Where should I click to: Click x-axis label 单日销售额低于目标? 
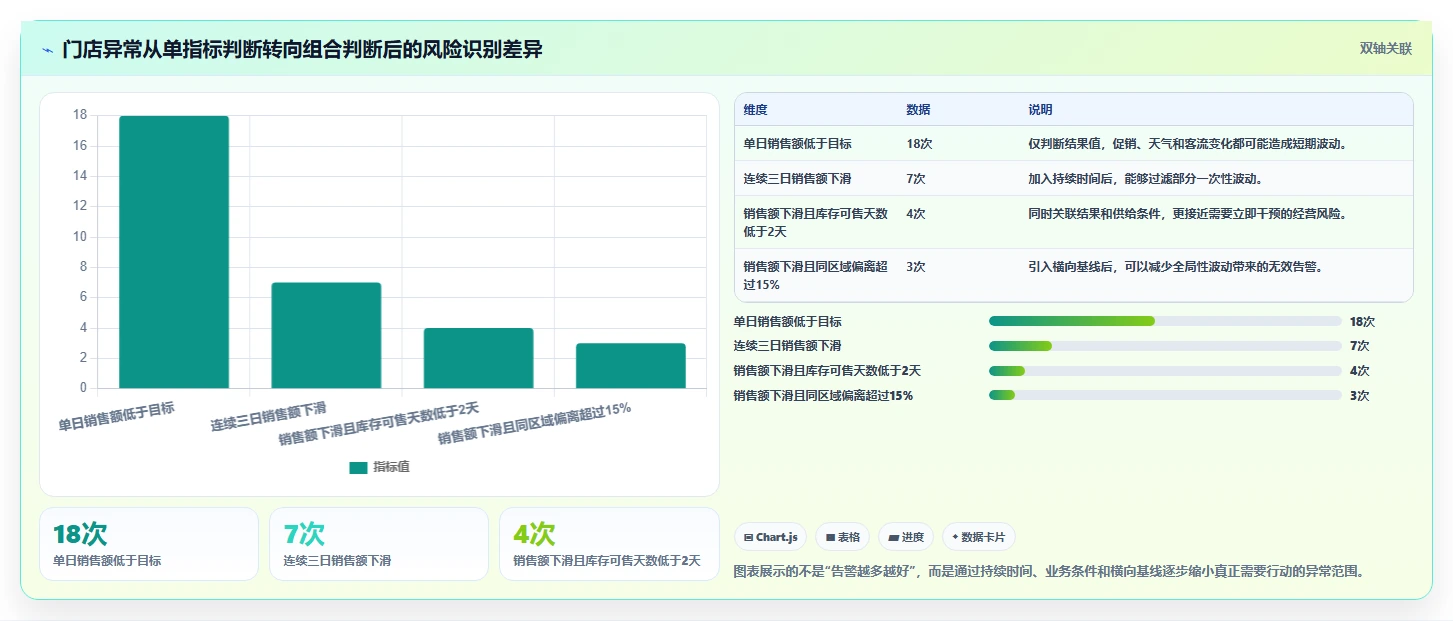tap(116, 416)
